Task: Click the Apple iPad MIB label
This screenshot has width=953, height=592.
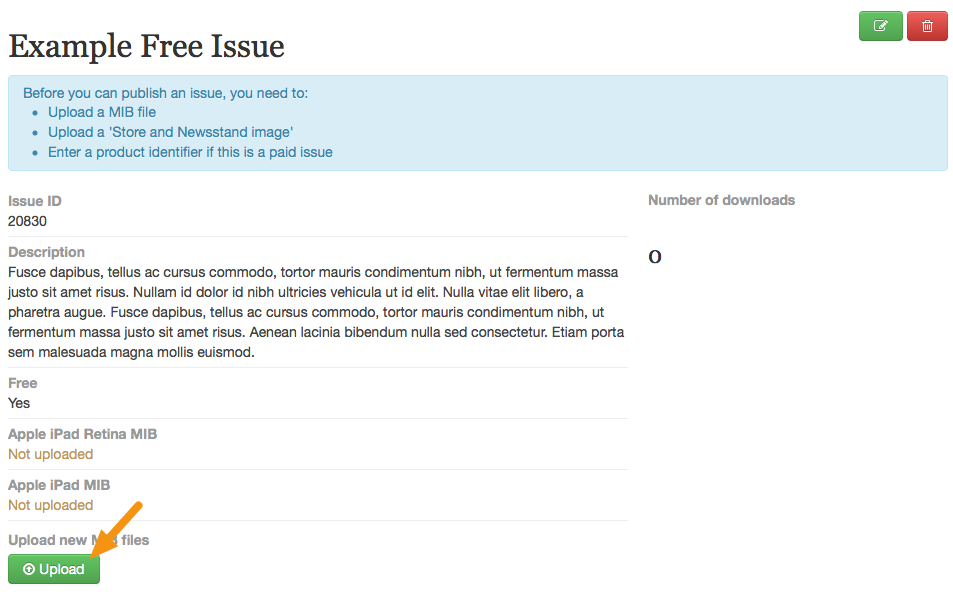Action: pyautogui.click(x=59, y=486)
